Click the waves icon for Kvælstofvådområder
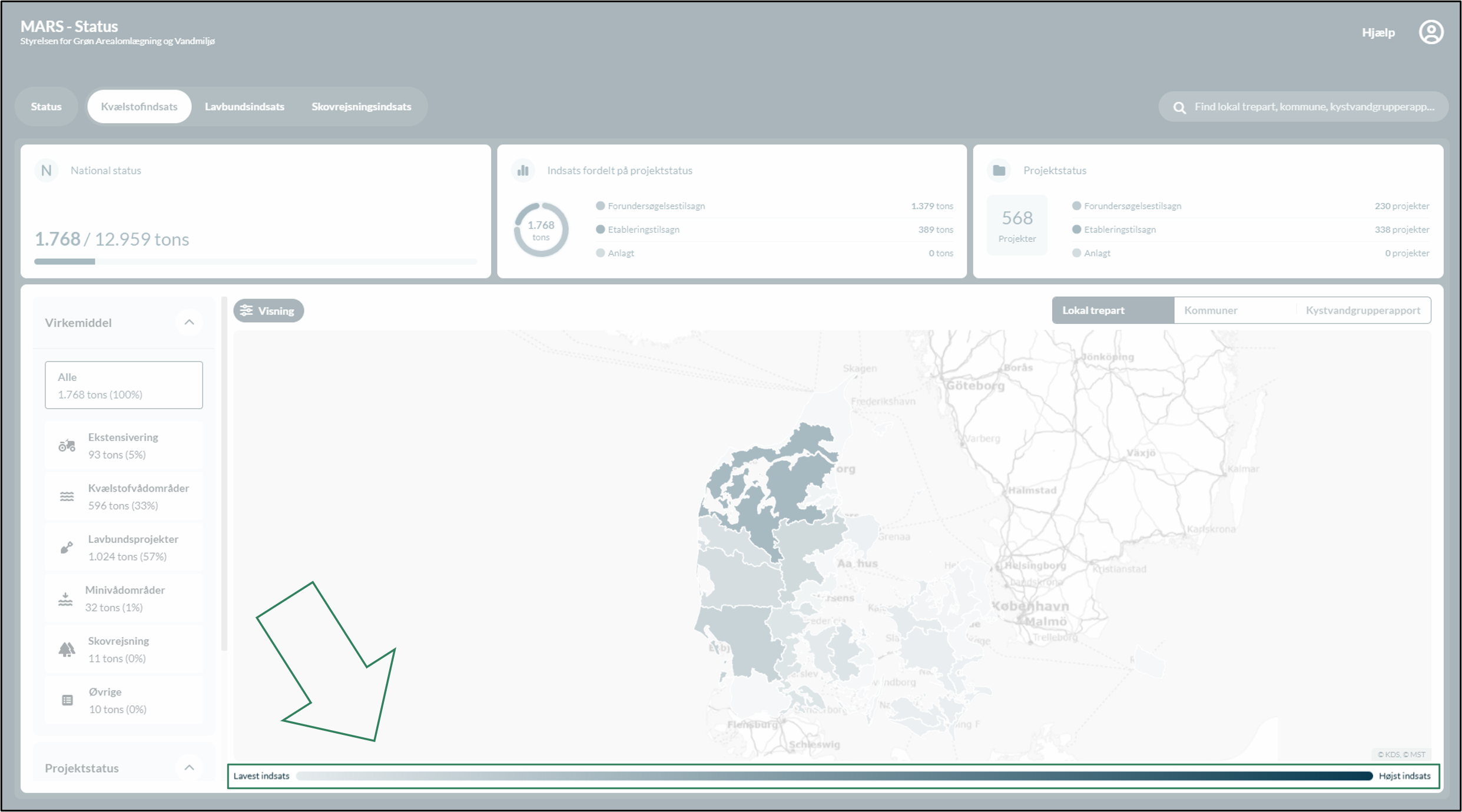1462x812 pixels. click(x=67, y=496)
